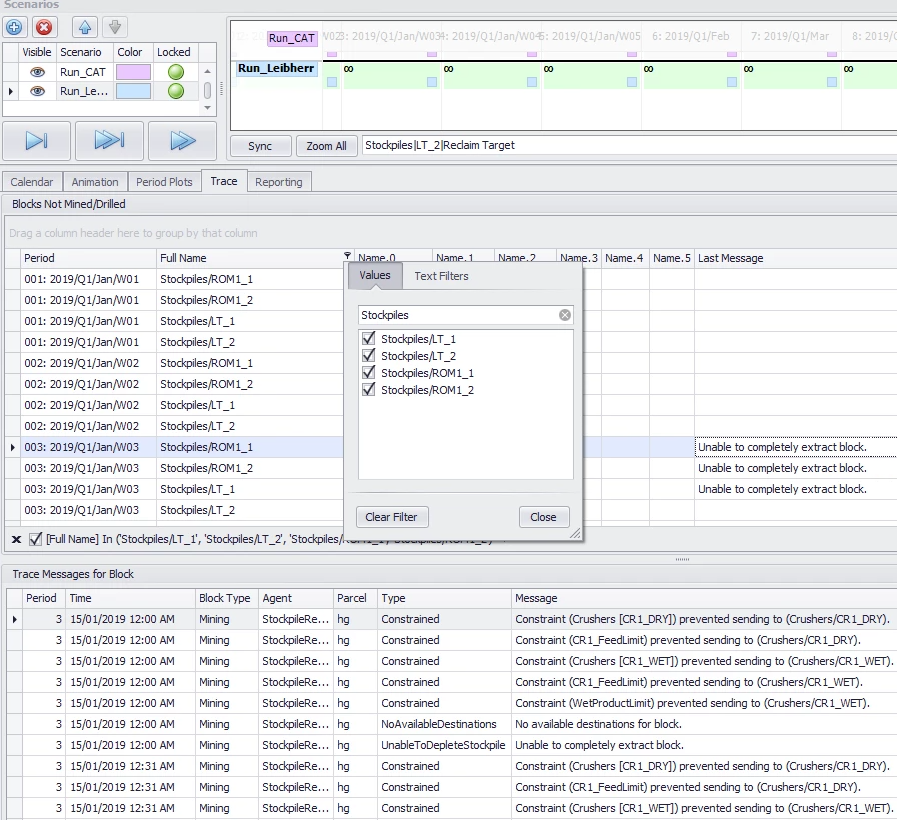Clear the Stockpiles search box text
This screenshot has height=820, width=897.
tap(564, 315)
